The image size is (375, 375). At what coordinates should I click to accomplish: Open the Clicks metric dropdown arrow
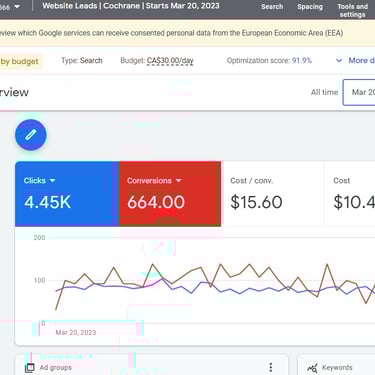(x=52, y=181)
